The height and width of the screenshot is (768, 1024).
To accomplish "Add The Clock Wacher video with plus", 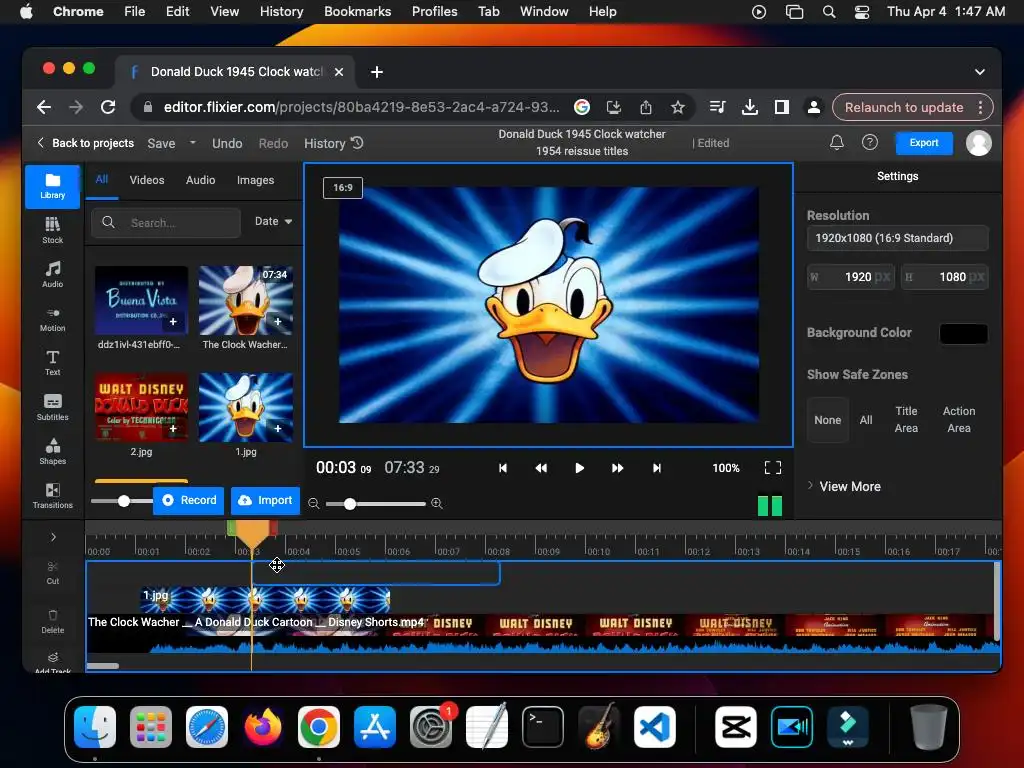I will pyautogui.click(x=278, y=321).
